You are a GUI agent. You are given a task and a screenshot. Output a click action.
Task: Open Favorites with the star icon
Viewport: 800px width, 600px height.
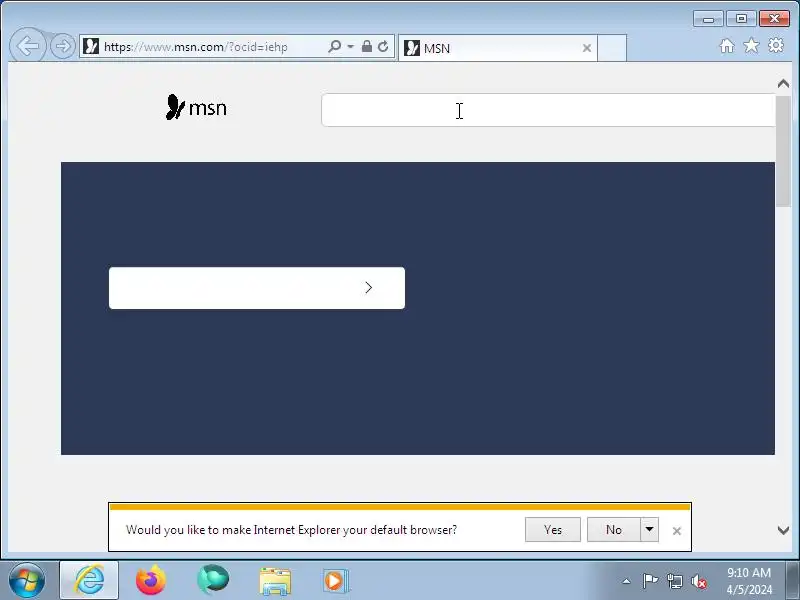751,46
